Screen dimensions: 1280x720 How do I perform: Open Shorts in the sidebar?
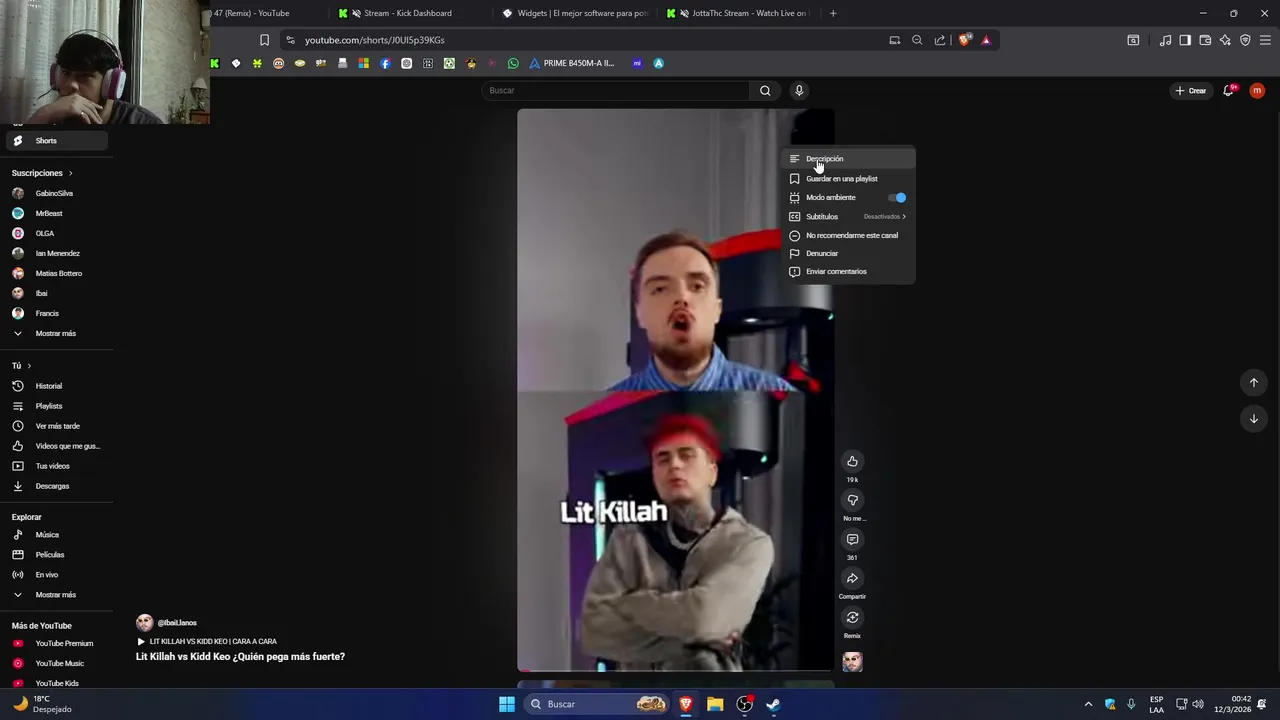(56, 141)
